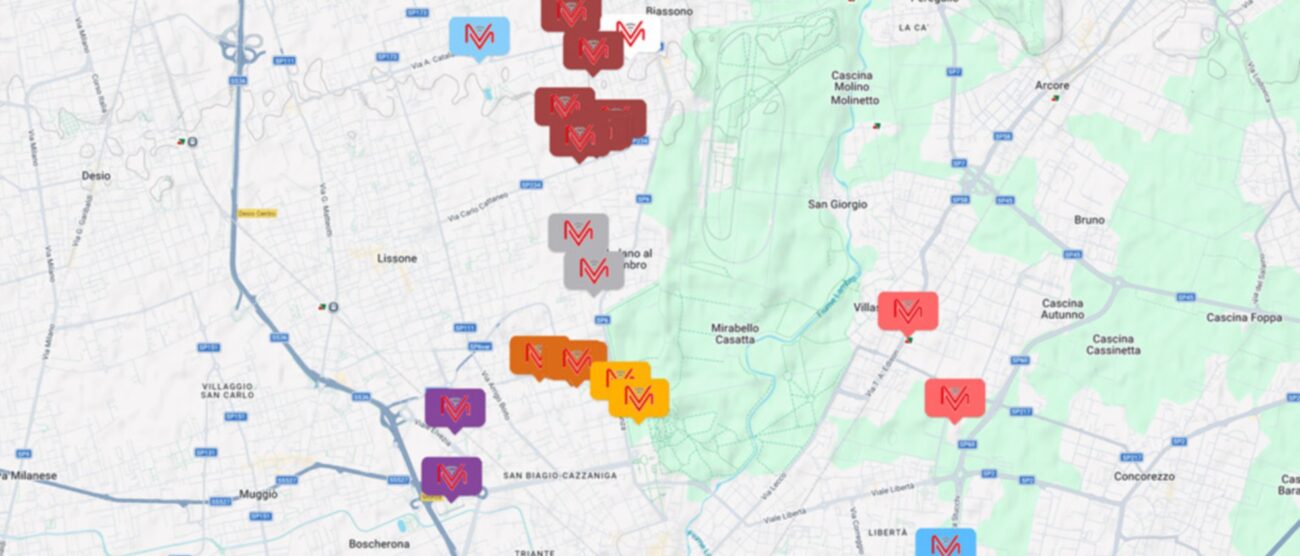Click the Bruno locality label

click(1089, 220)
